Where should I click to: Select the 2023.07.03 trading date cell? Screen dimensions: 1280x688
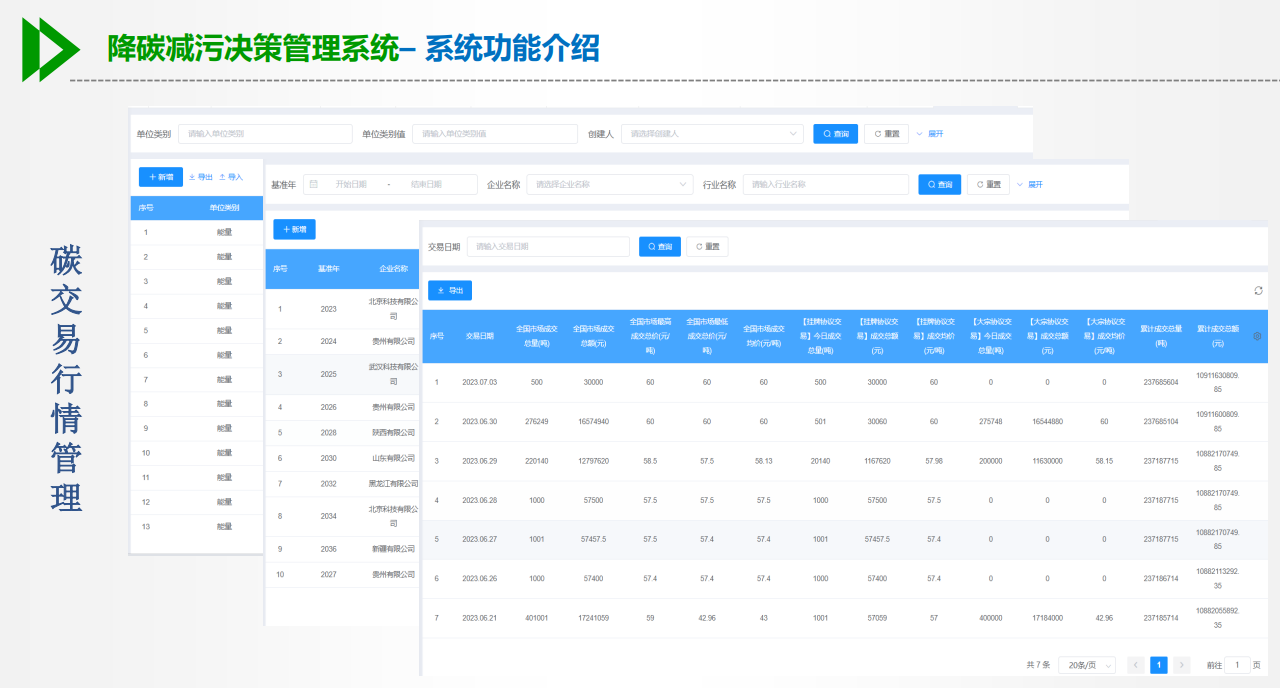480,382
